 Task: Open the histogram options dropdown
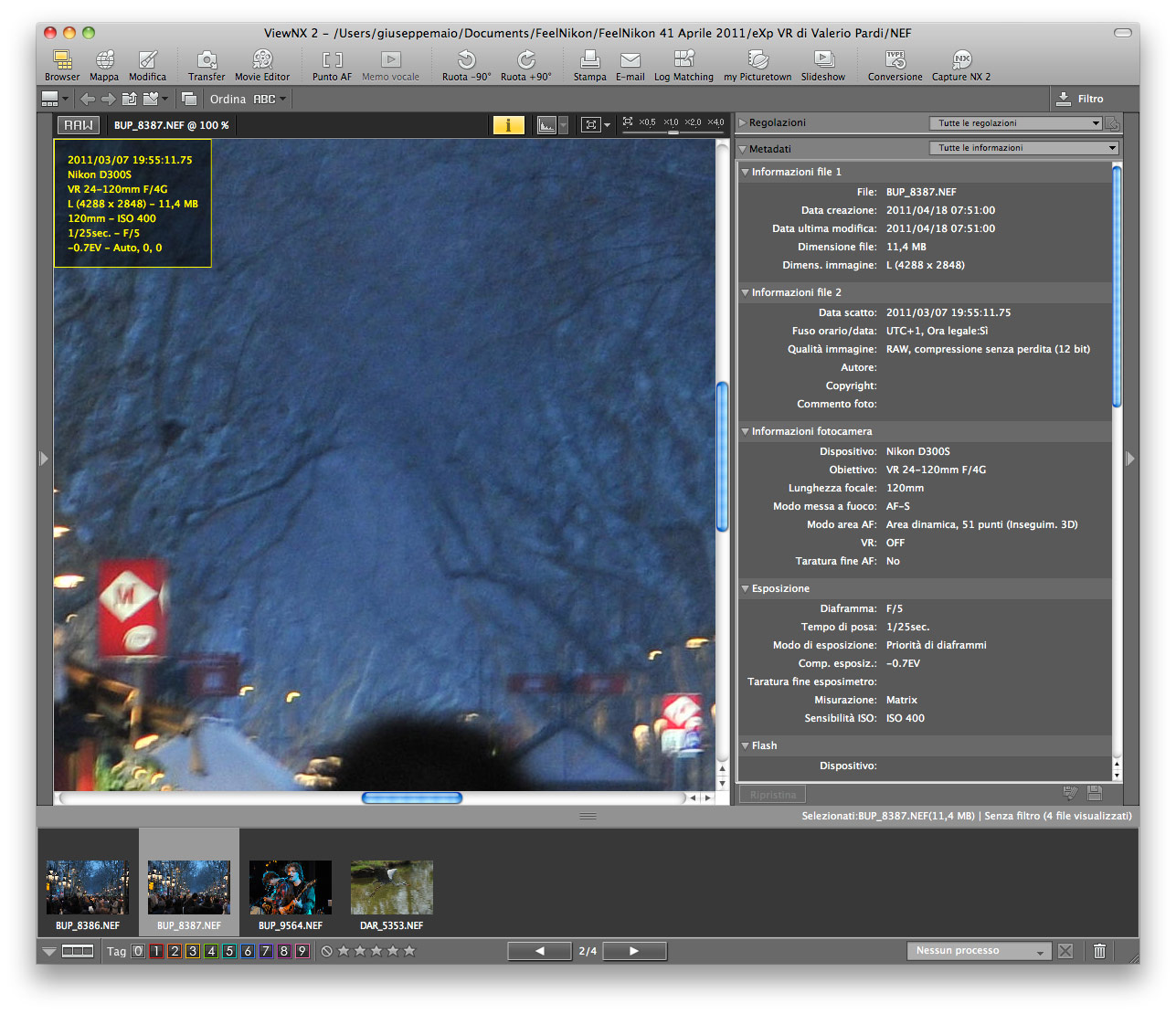(x=563, y=125)
